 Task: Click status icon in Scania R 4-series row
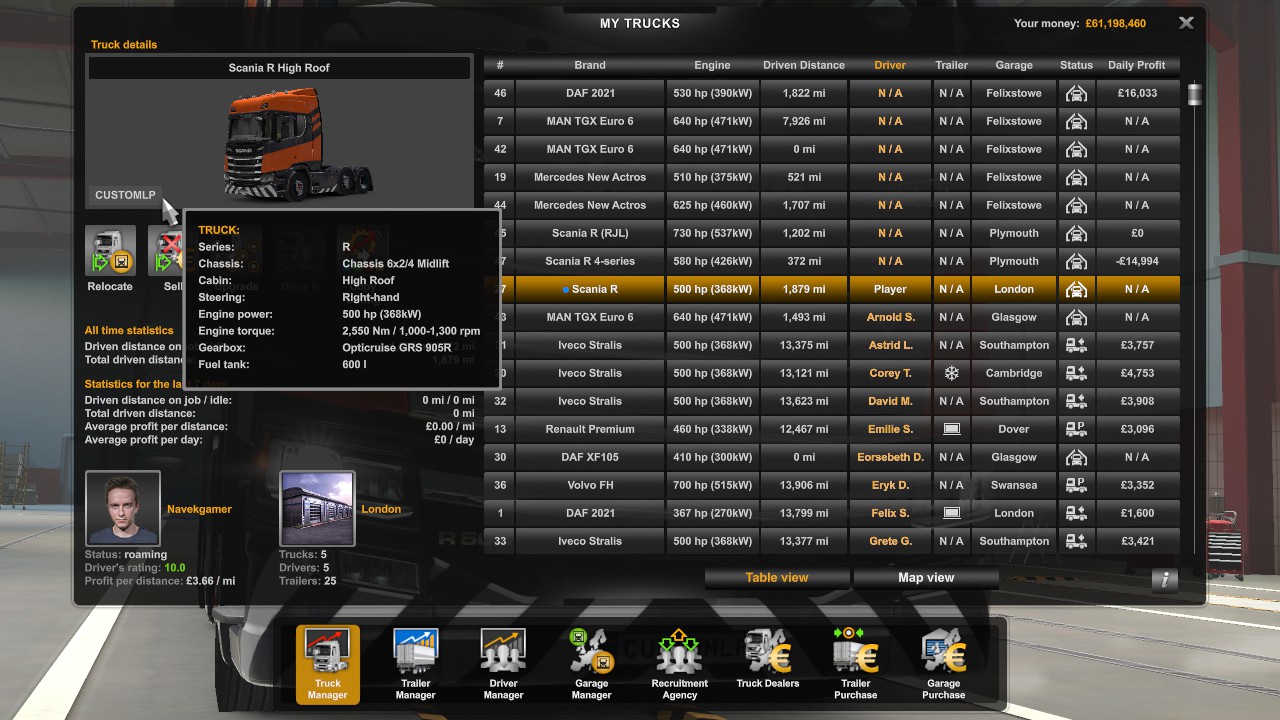[x=1076, y=261]
